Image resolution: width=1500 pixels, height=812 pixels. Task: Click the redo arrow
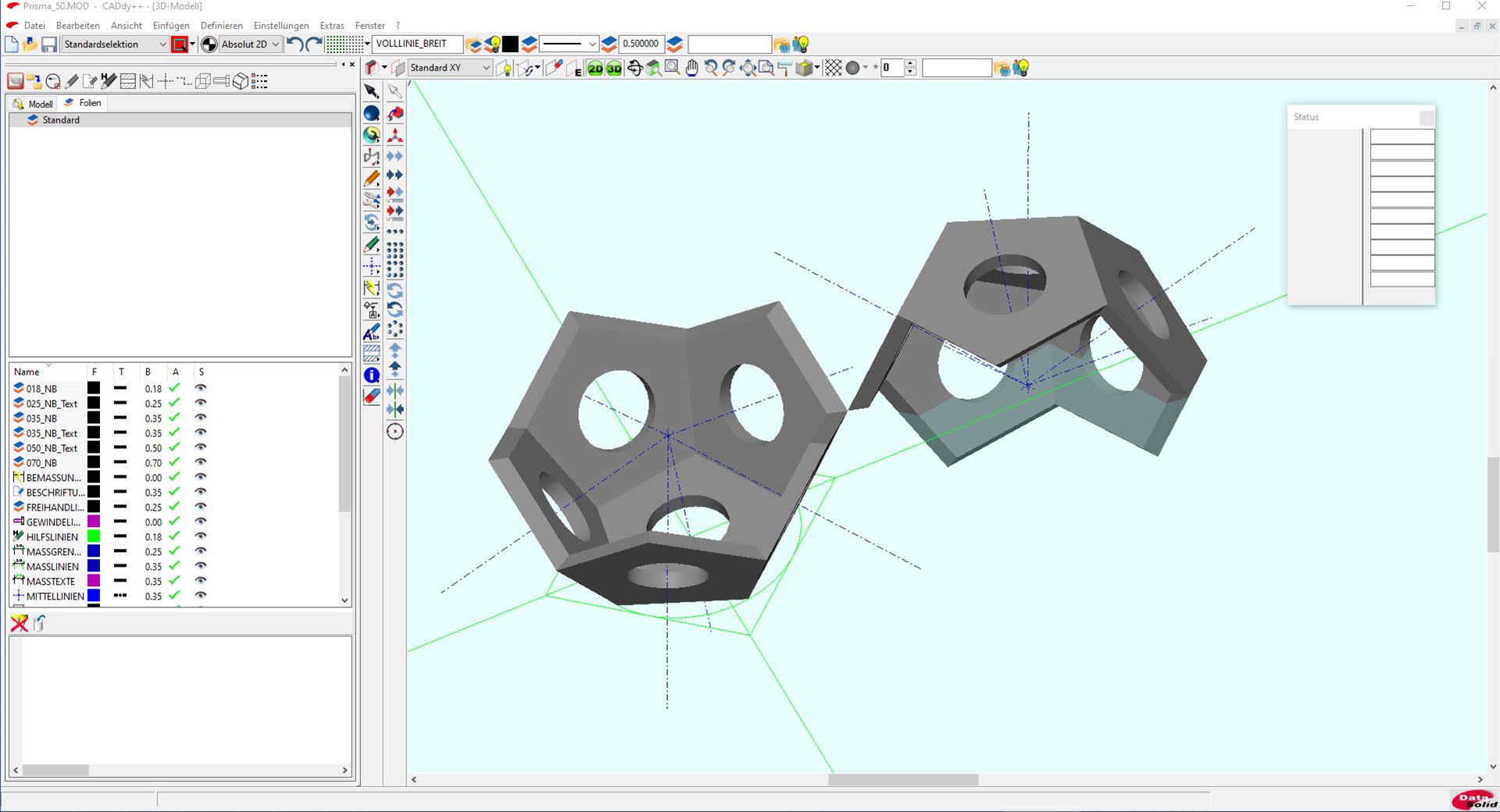click(x=314, y=45)
